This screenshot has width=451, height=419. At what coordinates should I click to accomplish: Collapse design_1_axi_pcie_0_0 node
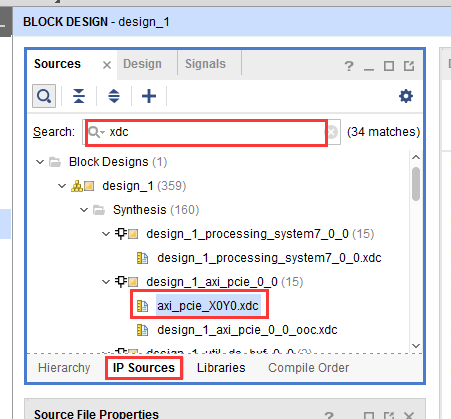[106, 282]
